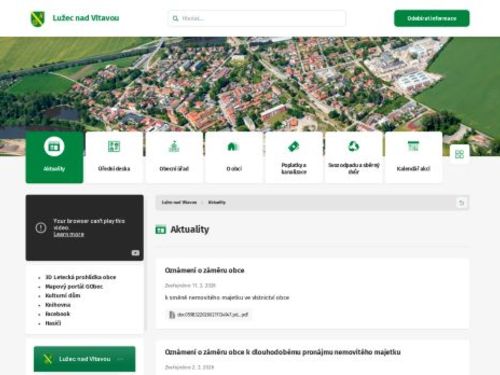Focus the Hledat search input field
This screenshot has height=375, width=500.
click(x=257, y=18)
